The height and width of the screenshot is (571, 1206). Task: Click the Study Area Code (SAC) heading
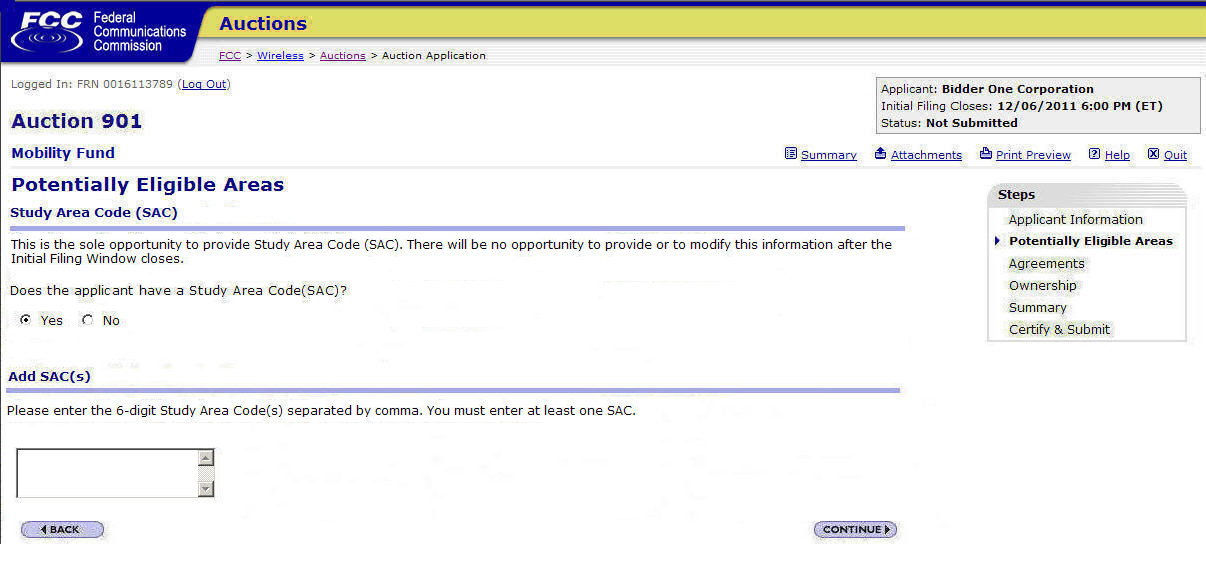[x=94, y=212]
